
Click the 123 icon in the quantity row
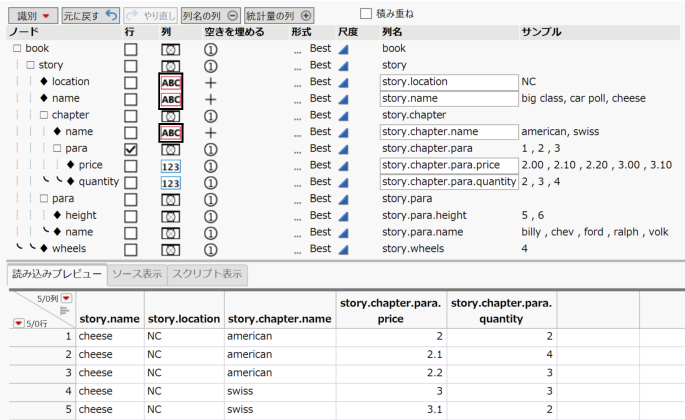coord(171,183)
